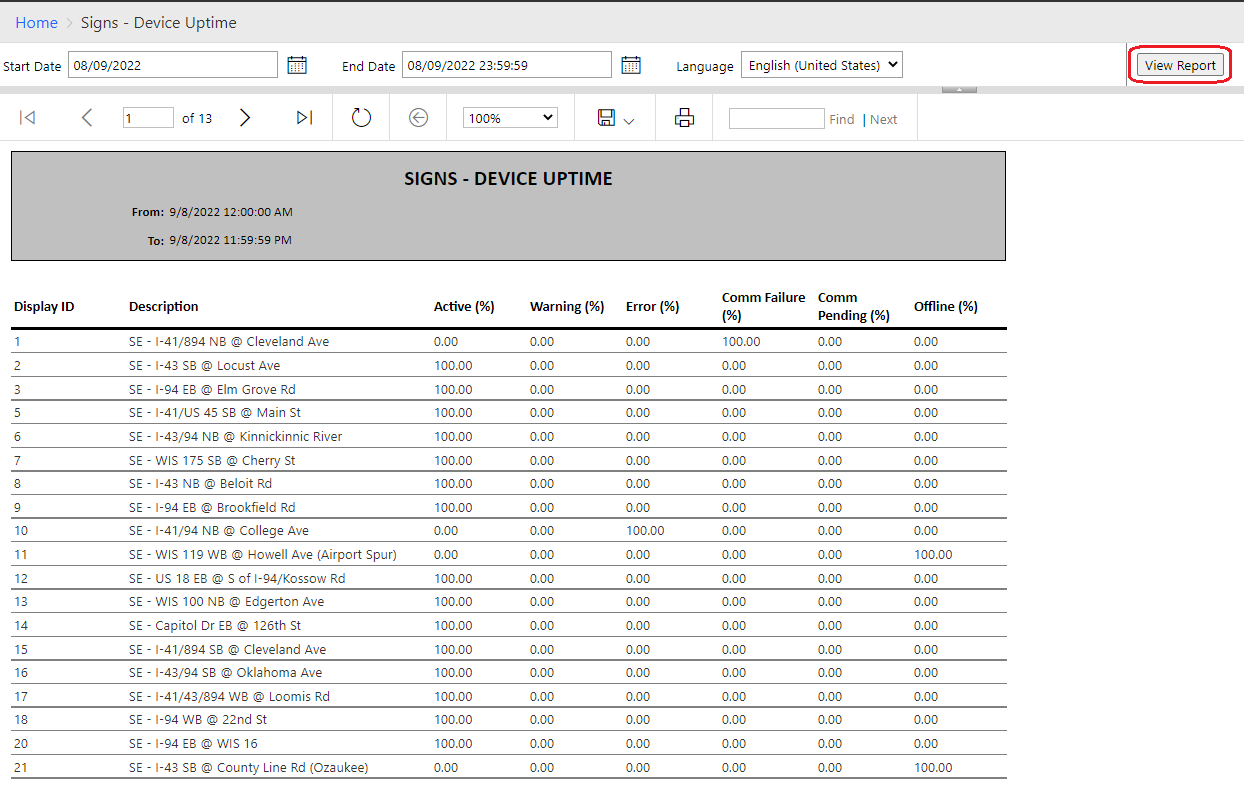This screenshot has height=786, width=1244.
Task: Click the Find text search box
Action: pyautogui.click(x=777, y=118)
